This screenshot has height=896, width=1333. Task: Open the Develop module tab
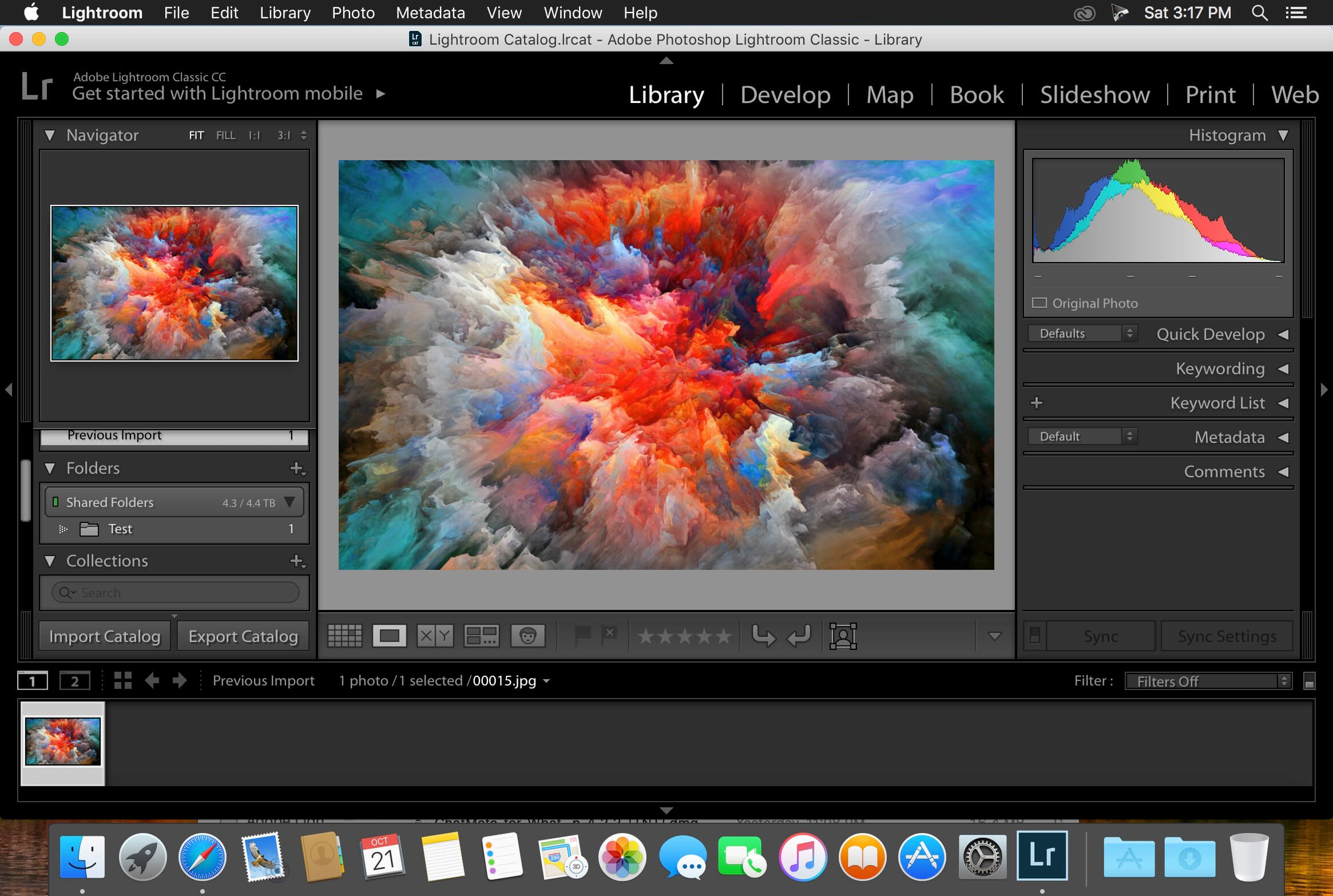(784, 94)
